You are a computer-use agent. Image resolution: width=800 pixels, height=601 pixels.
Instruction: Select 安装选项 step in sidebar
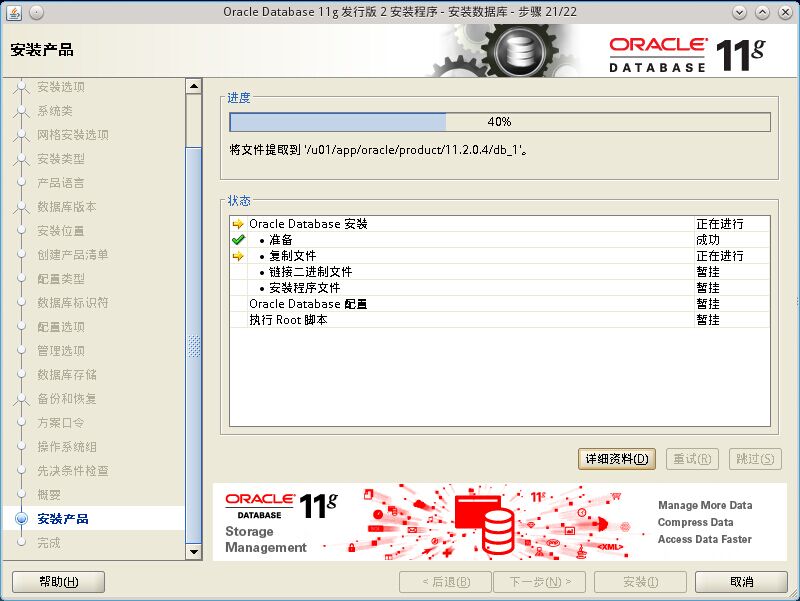[61, 87]
